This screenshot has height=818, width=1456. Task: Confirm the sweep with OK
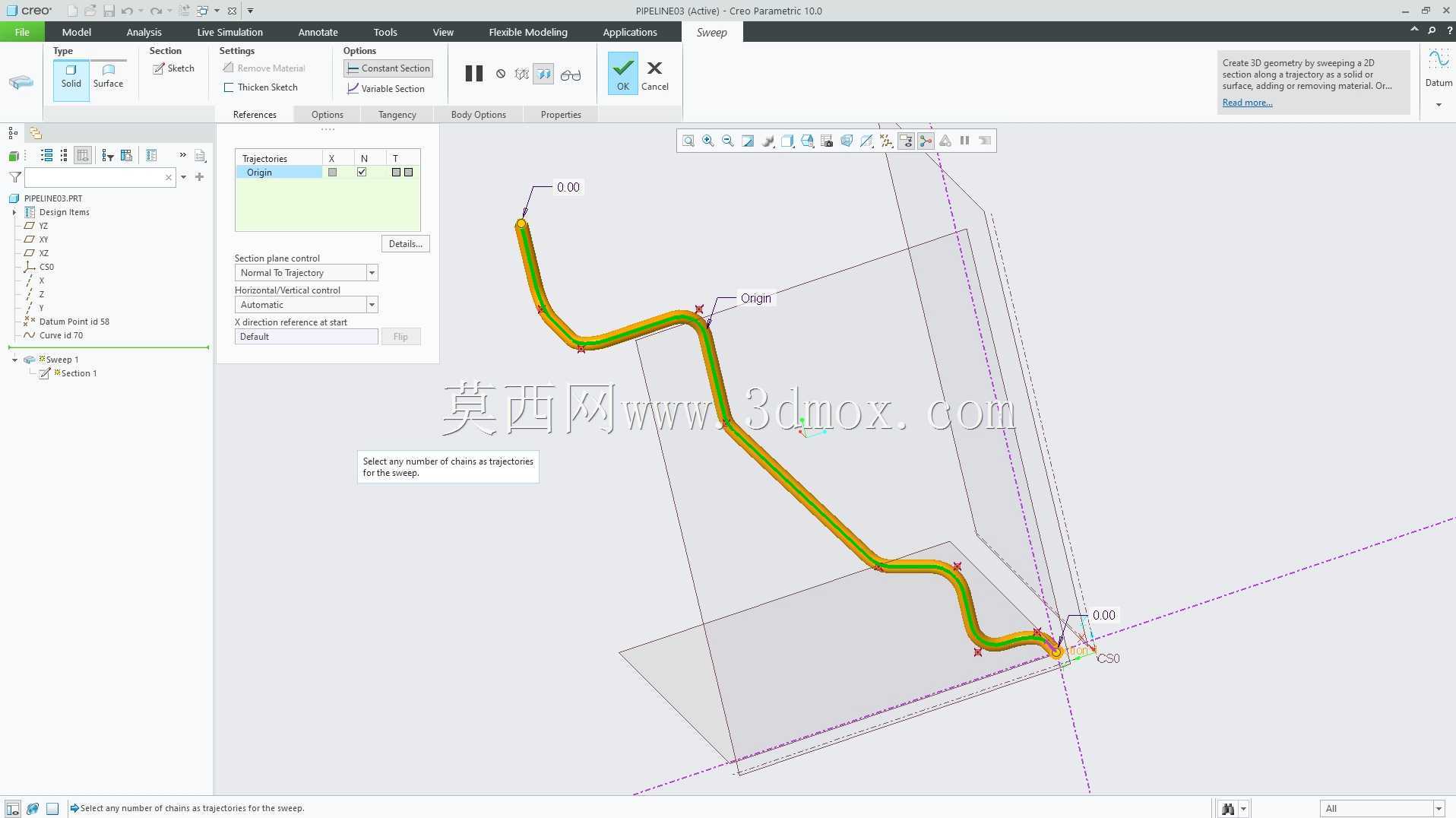click(623, 74)
